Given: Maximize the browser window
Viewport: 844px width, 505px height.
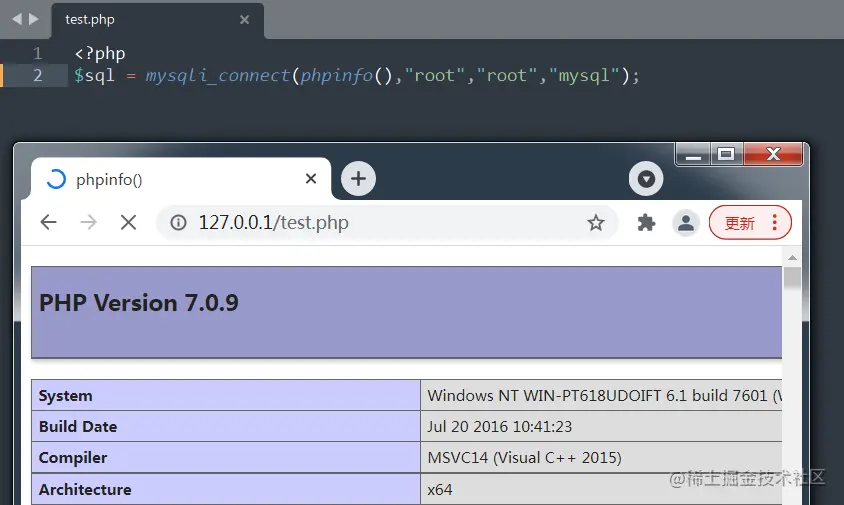Looking at the screenshot, I should [726, 155].
